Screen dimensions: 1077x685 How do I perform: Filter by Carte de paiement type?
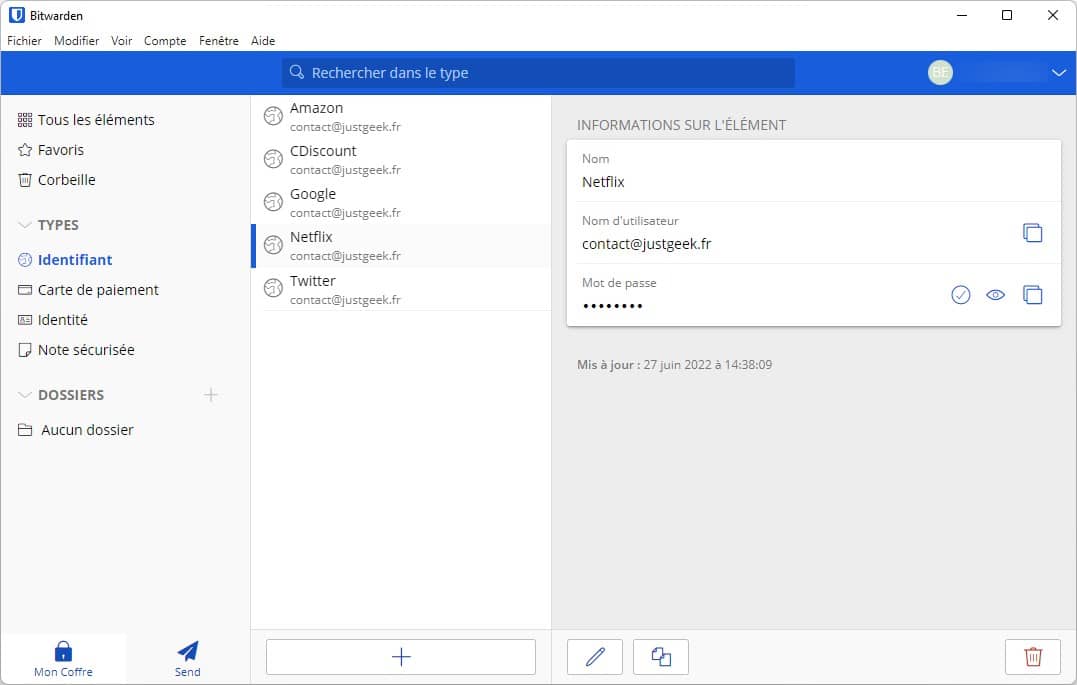88,290
